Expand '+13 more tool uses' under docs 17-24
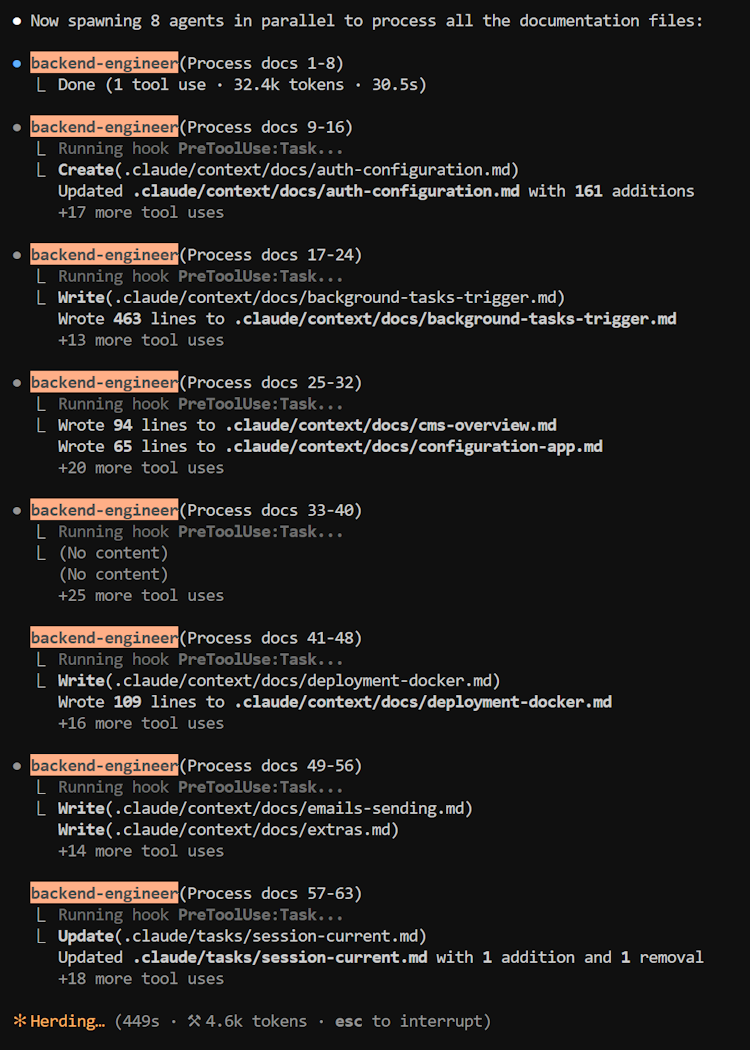Screen dimensions: 750x1050 tap(141, 340)
